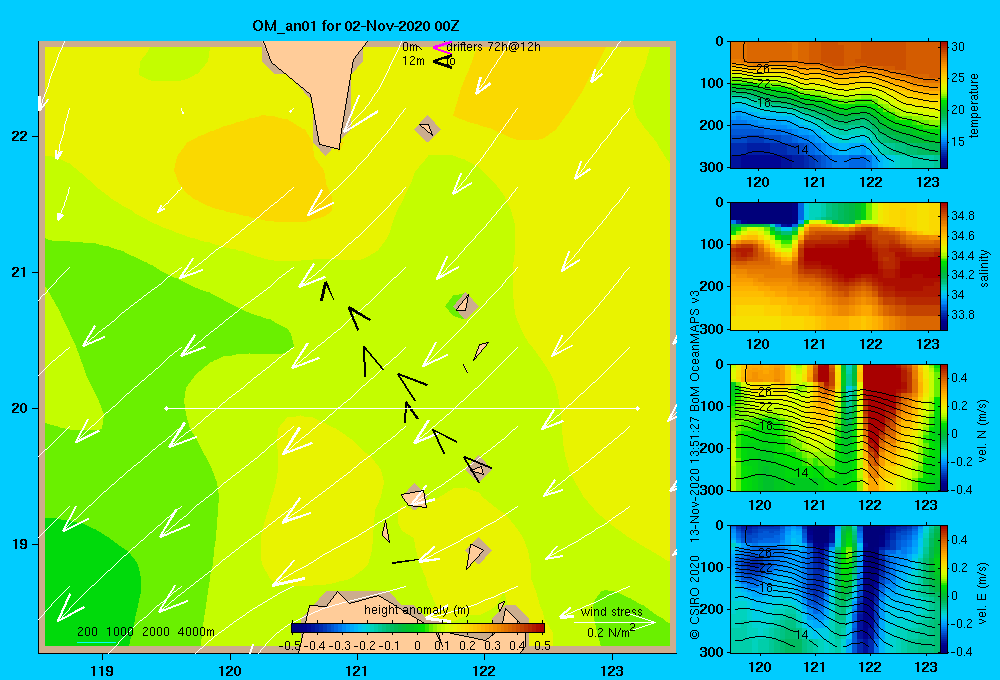Click latitude label 19 on main map

(19, 544)
